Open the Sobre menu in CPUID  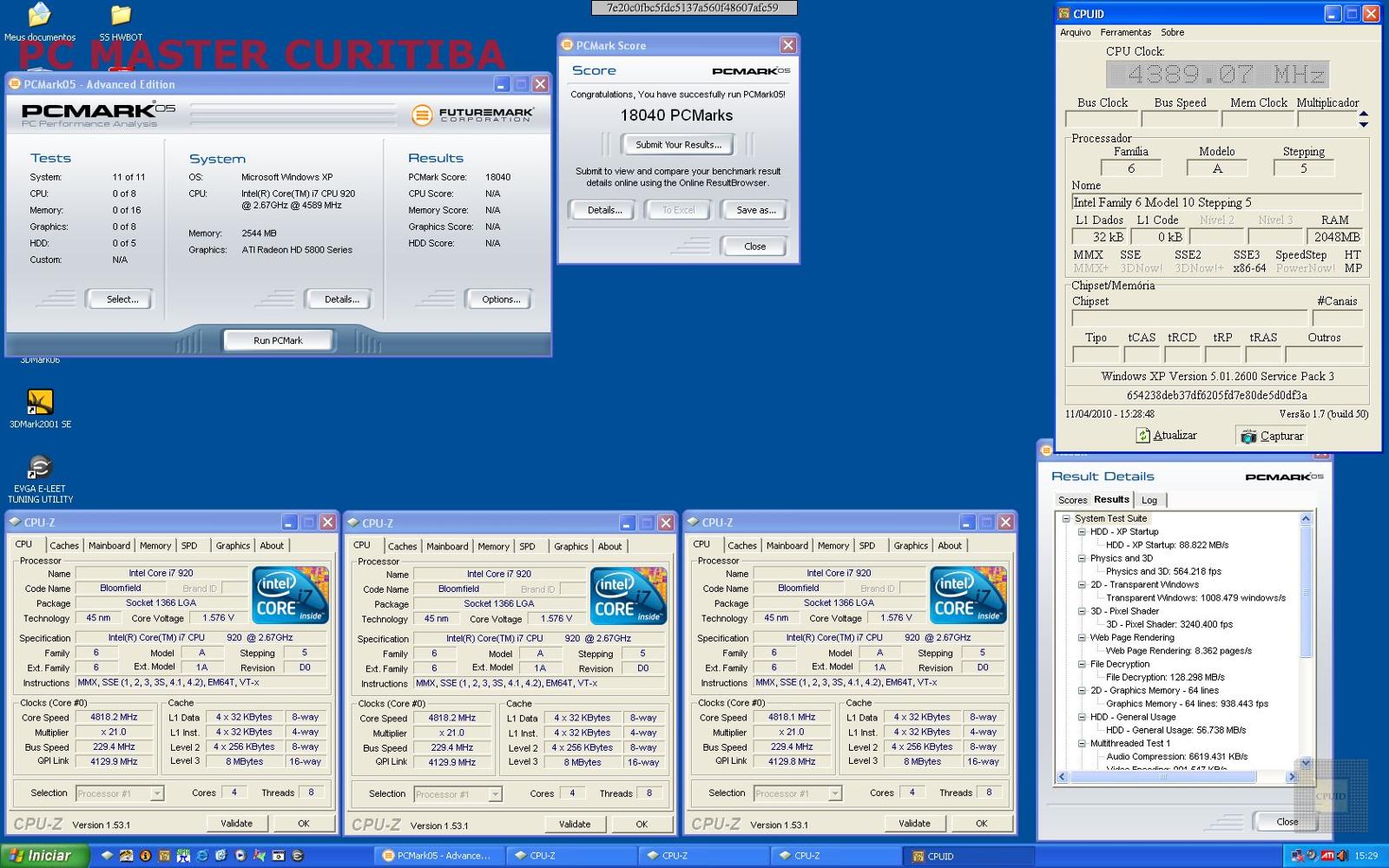coord(1172,32)
